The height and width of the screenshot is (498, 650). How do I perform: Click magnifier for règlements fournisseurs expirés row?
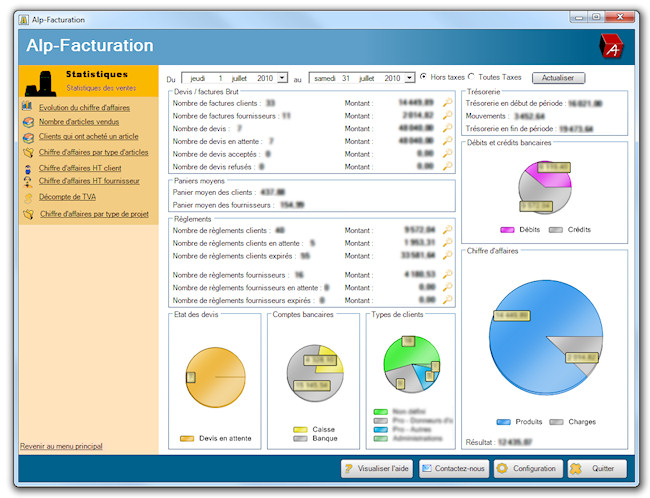(447, 299)
